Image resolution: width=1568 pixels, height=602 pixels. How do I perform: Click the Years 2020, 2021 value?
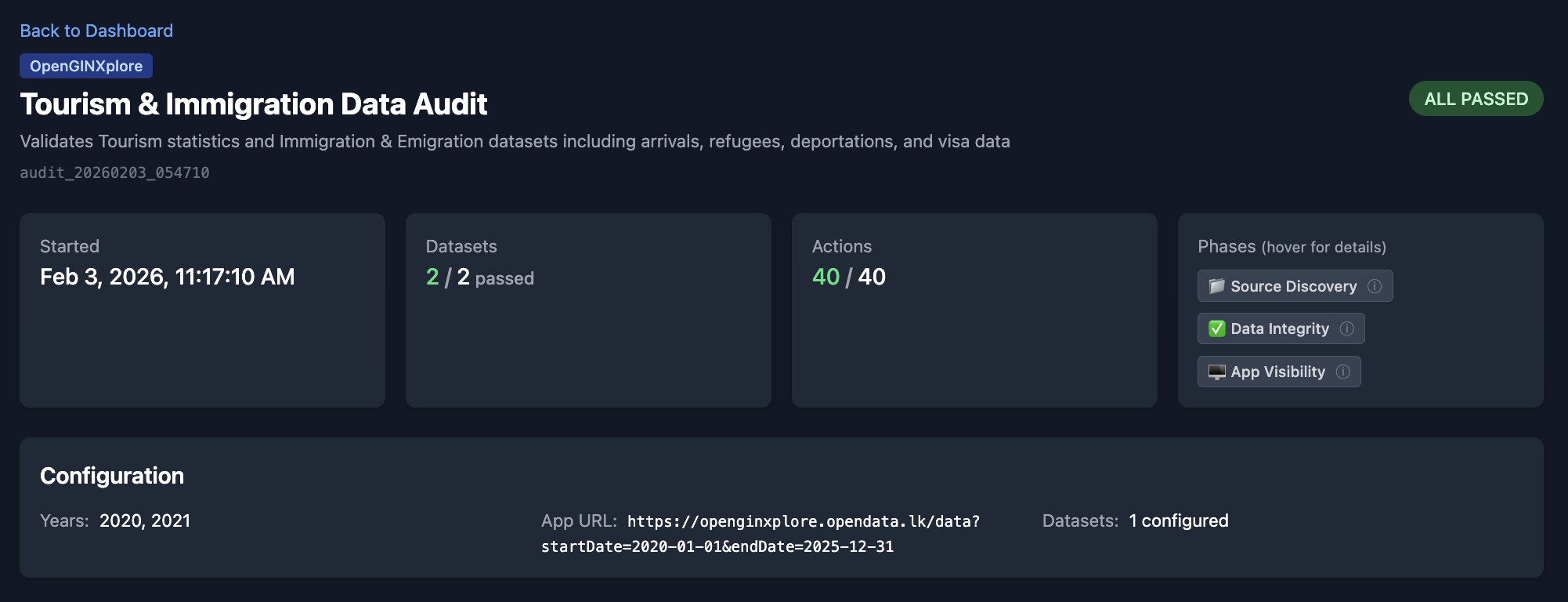pyautogui.click(x=145, y=520)
